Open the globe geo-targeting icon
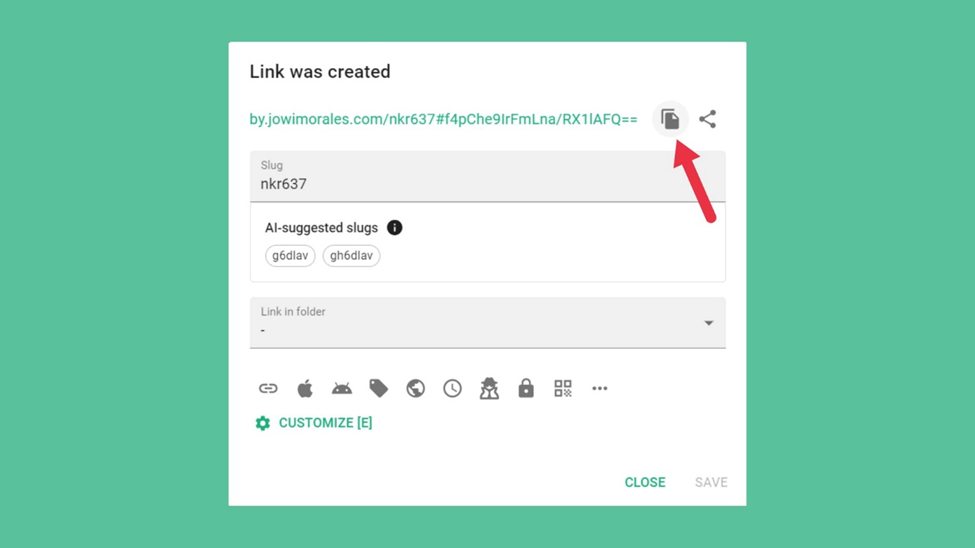Image resolution: width=975 pixels, height=548 pixels. coord(415,388)
